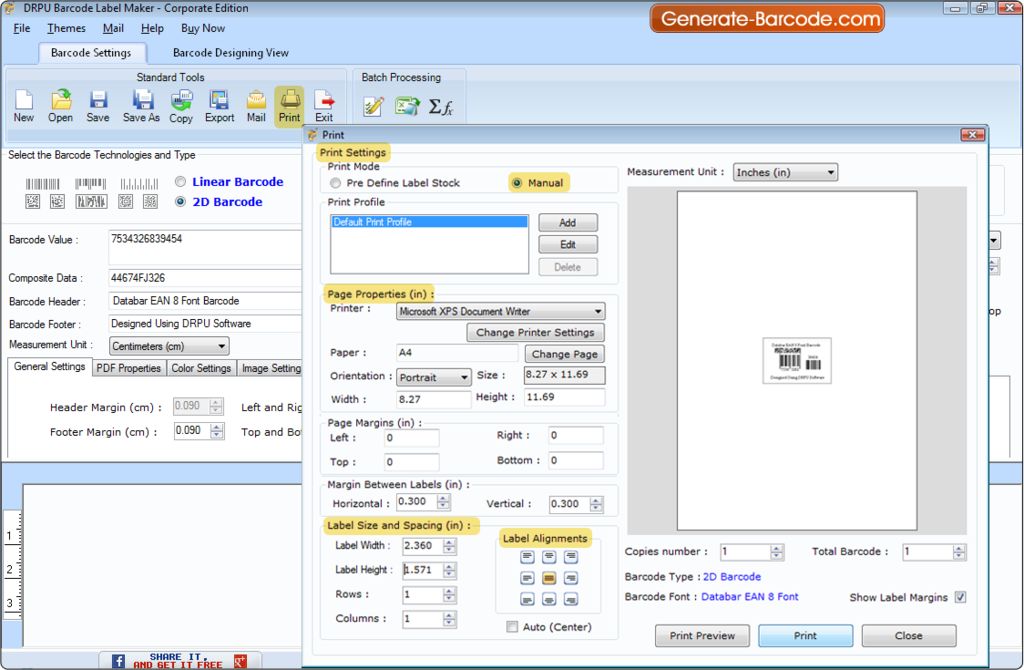Align label to bottom right

(x=571, y=599)
